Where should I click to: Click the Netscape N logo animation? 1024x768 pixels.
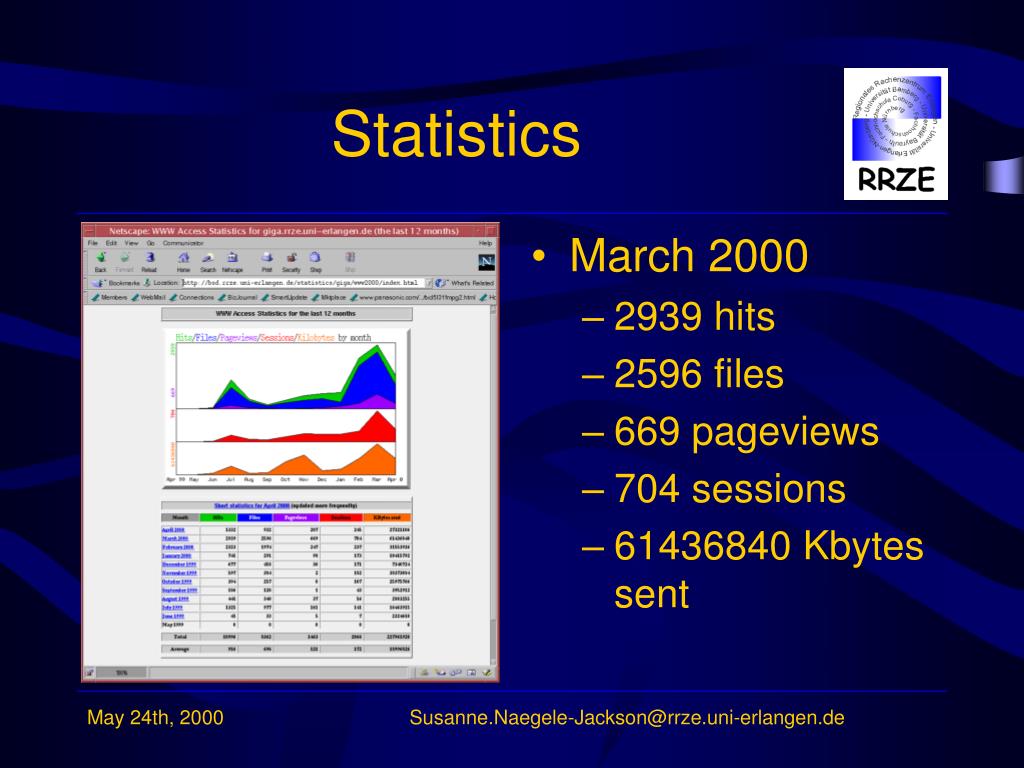pyautogui.click(x=487, y=262)
